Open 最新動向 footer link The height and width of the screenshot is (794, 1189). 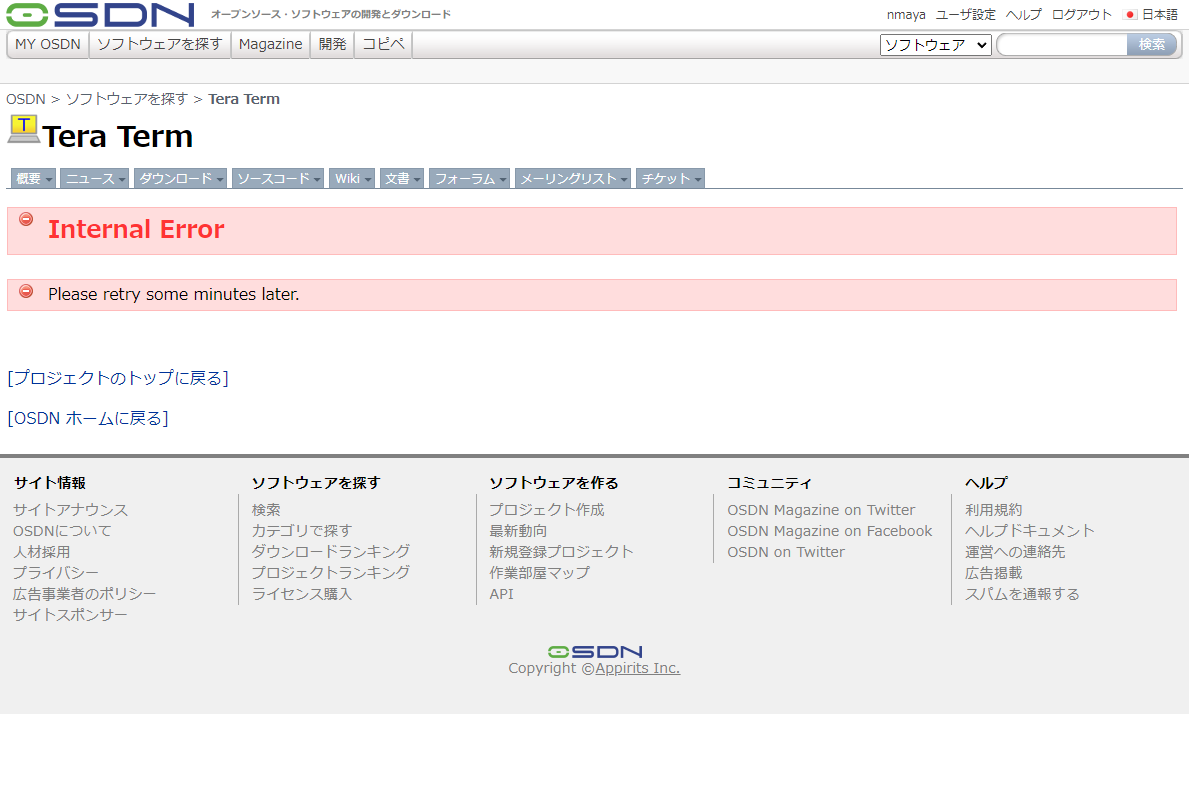tap(518, 531)
